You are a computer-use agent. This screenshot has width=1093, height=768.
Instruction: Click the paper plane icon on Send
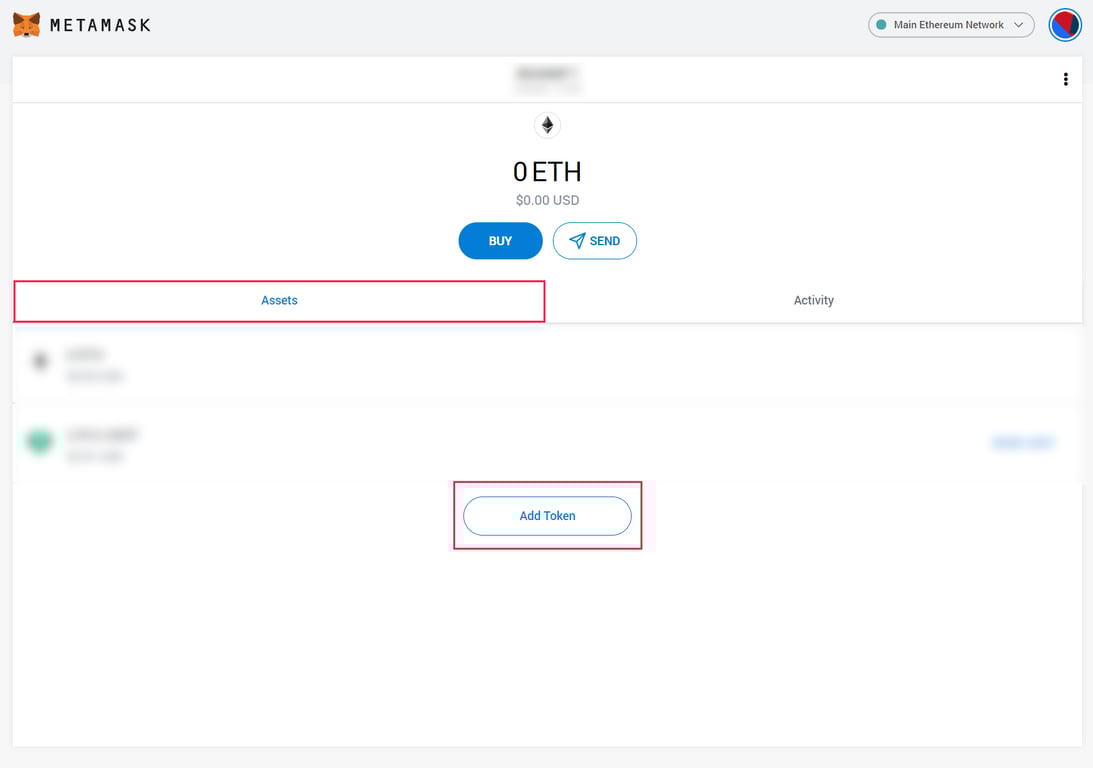[x=577, y=241]
